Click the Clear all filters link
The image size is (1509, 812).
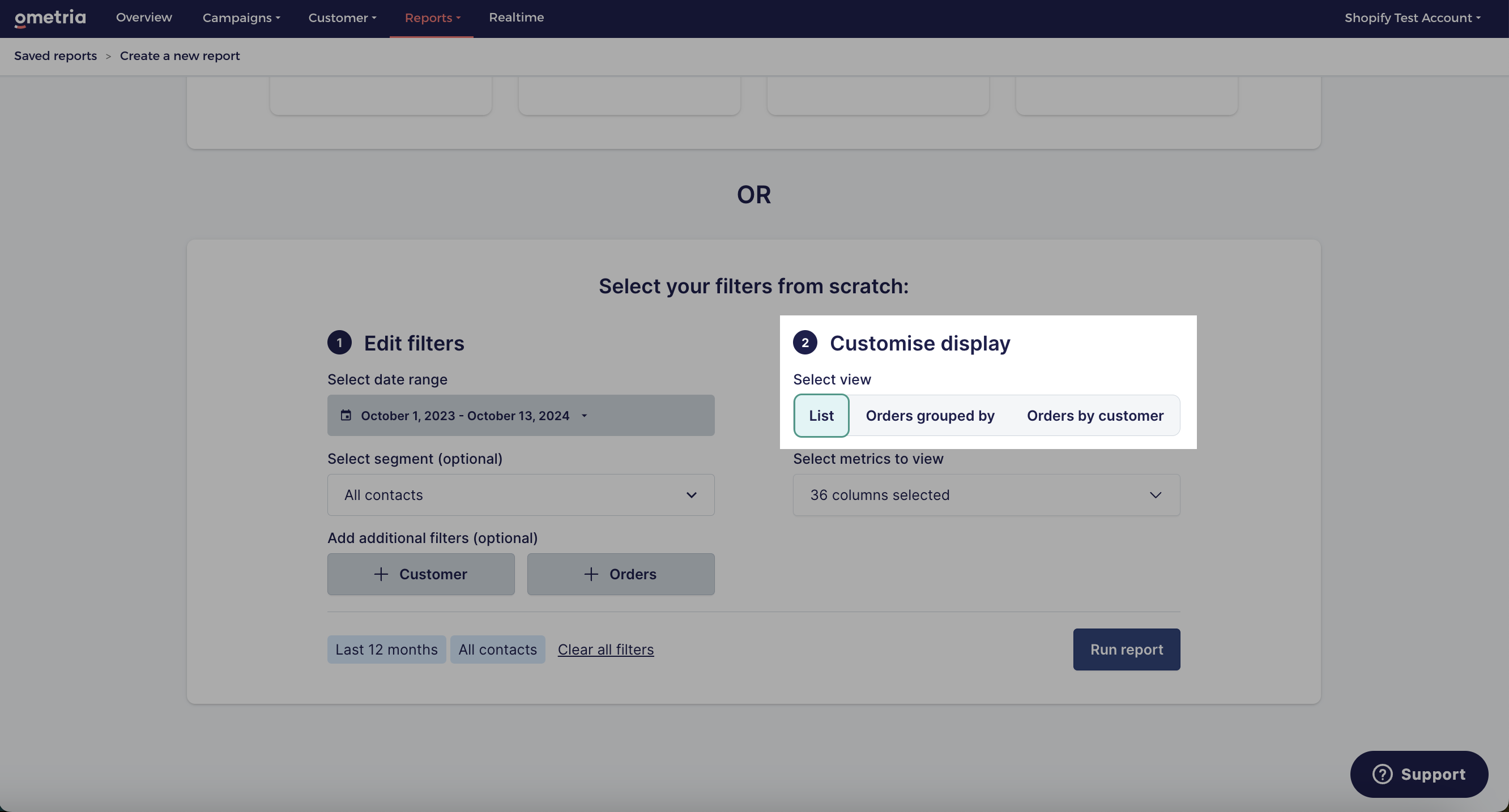point(605,649)
